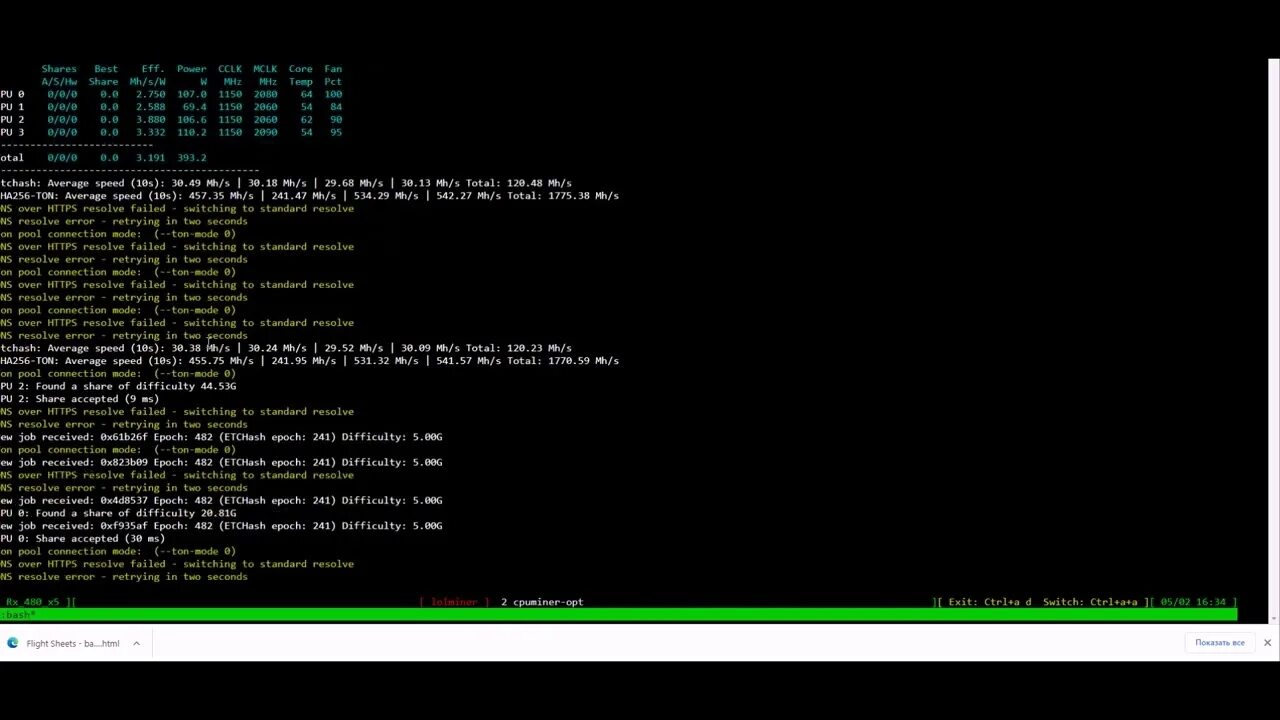Click 'Share accepted (30 ms)' line
The width and height of the screenshot is (1280, 720).
[83, 538]
